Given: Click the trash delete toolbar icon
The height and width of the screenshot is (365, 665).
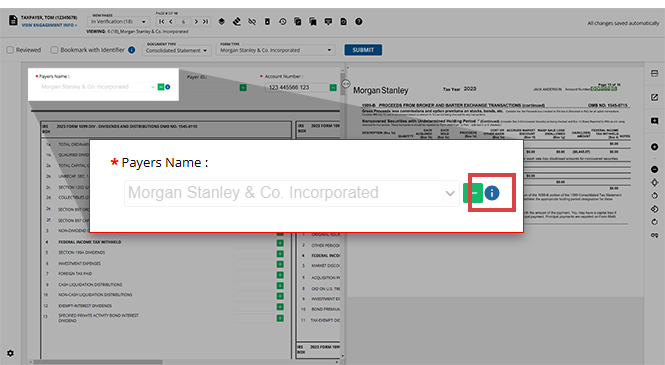Looking at the screenshot, I should [x=267, y=22].
